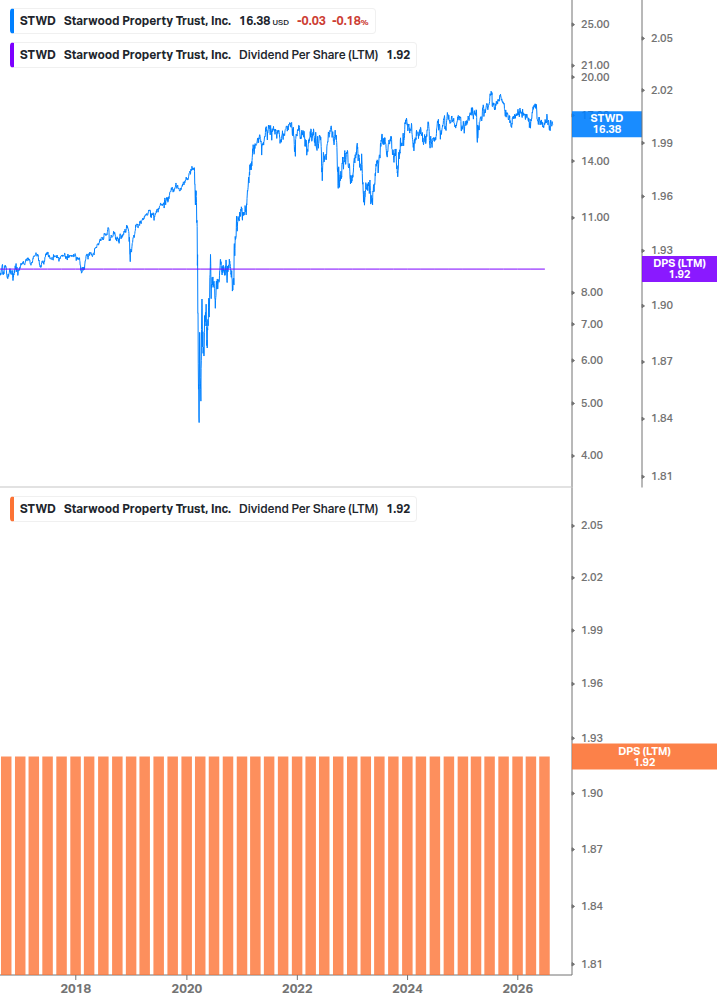Click the orange color marker of lower legend
The width and height of the screenshot is (717, 1005).
click(12, 509)
